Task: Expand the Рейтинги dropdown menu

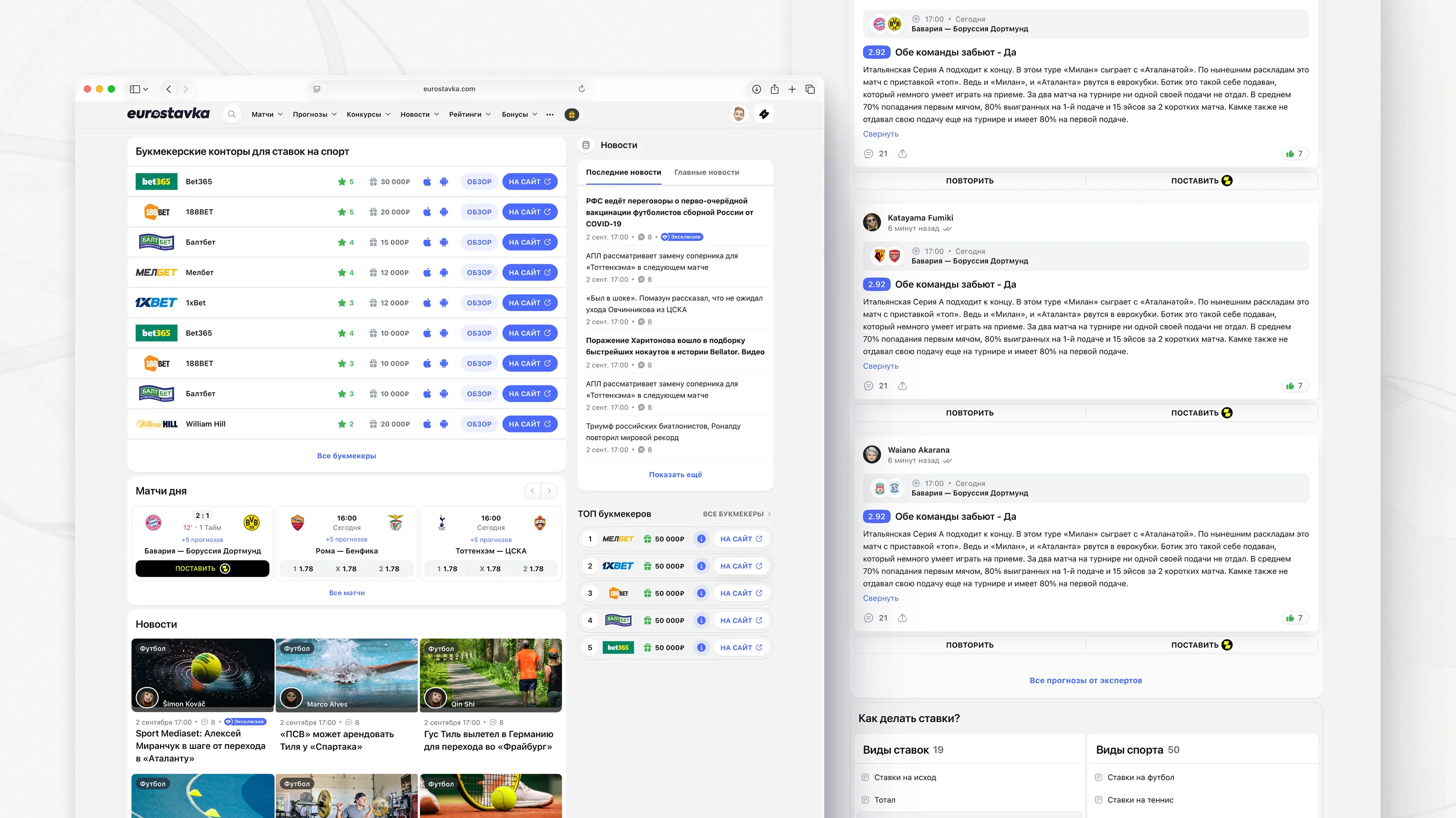Action: pos(469,114)
